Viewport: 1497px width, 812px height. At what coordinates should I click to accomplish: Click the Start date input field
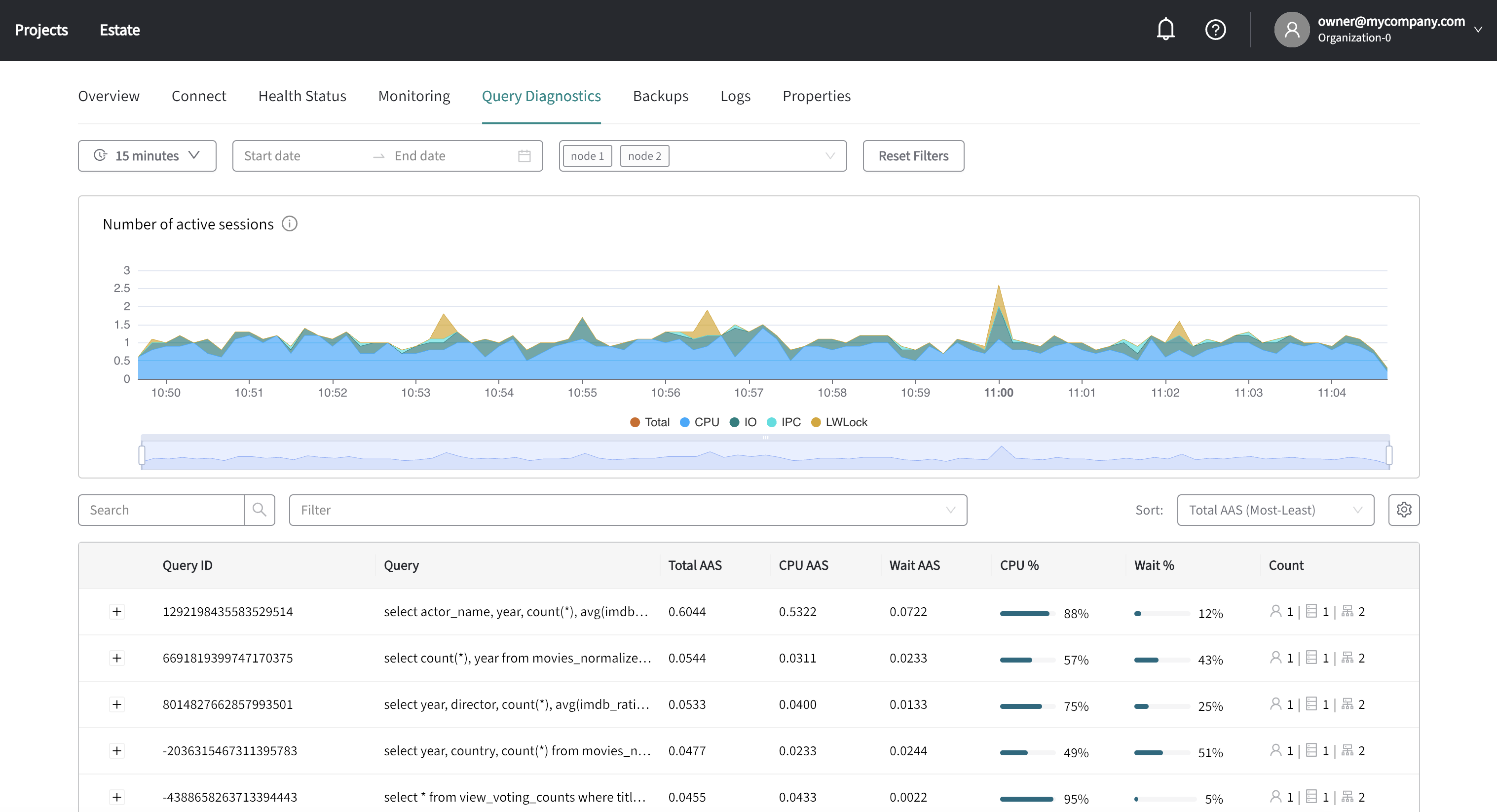(302, 156)
